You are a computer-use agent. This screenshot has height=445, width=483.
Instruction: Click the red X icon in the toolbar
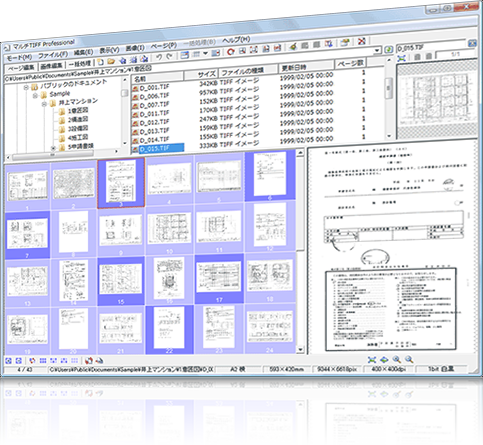362,41
